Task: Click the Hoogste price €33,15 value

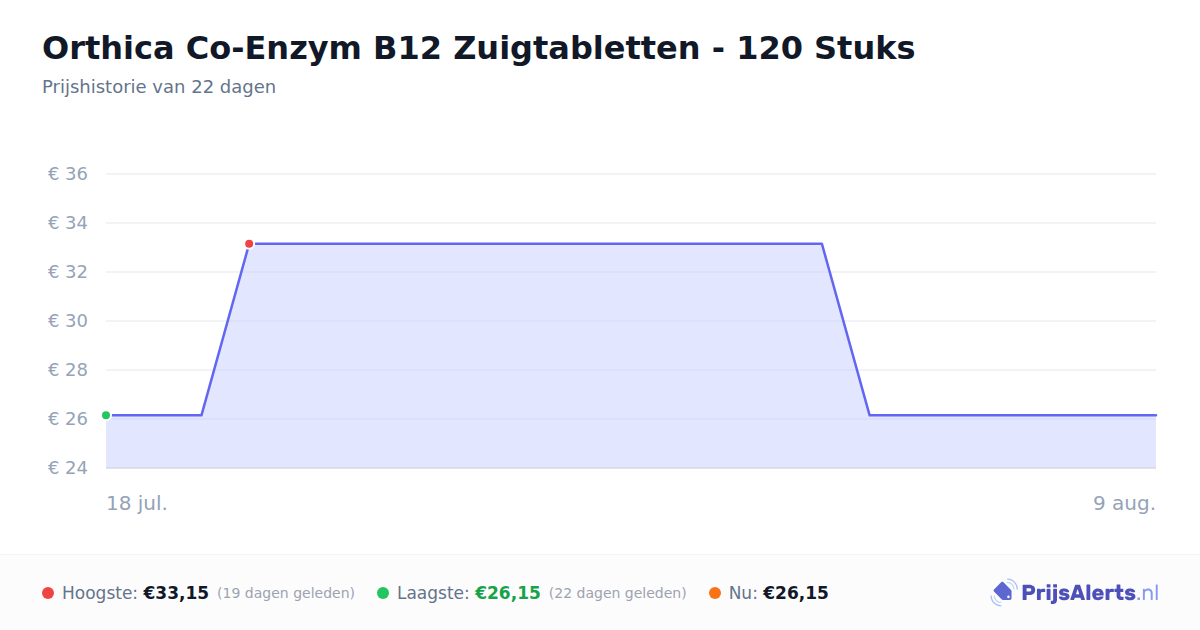Action: click(x=176, y=593)
